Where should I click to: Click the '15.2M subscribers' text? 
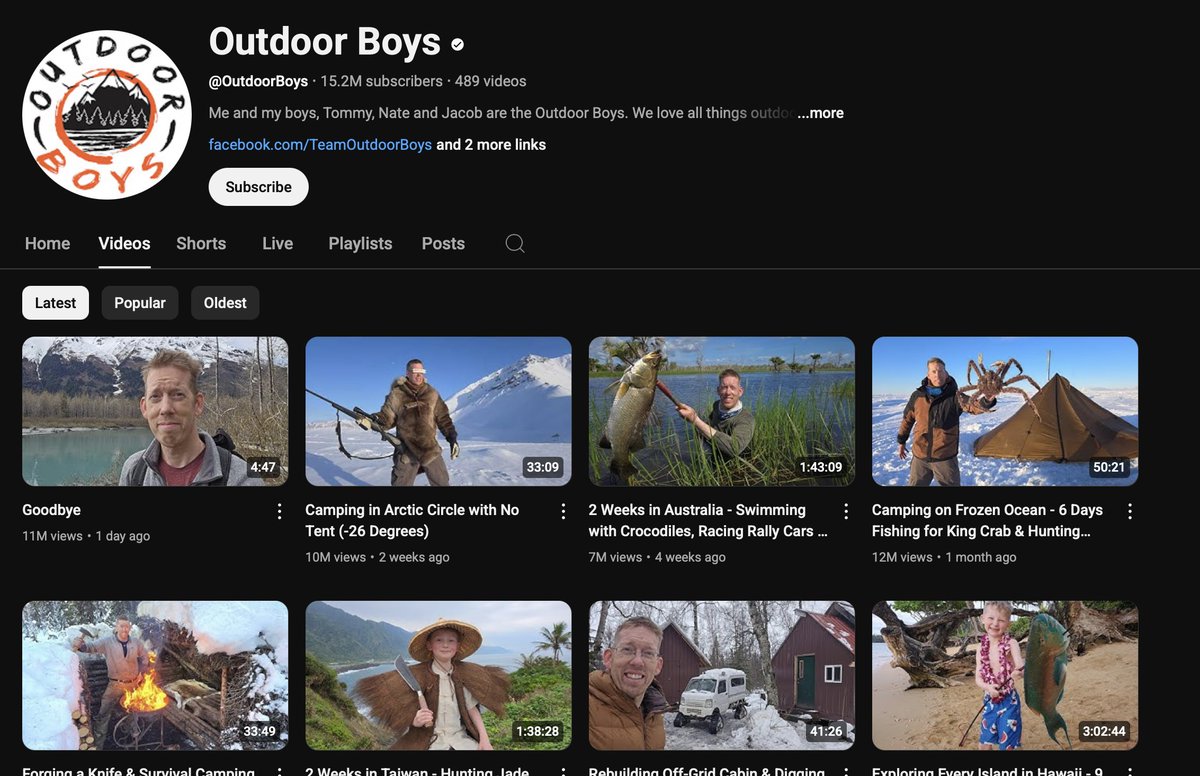[381, 81]
